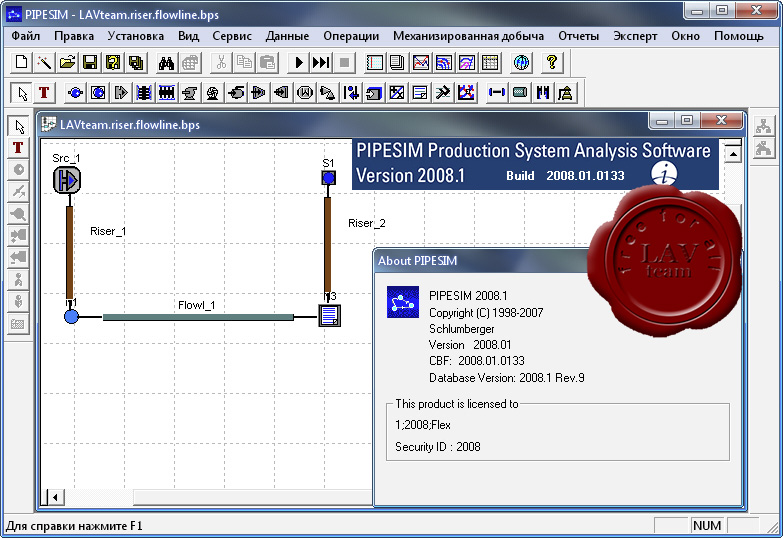Open the blue contour plot icon

(x=444, y=62)
